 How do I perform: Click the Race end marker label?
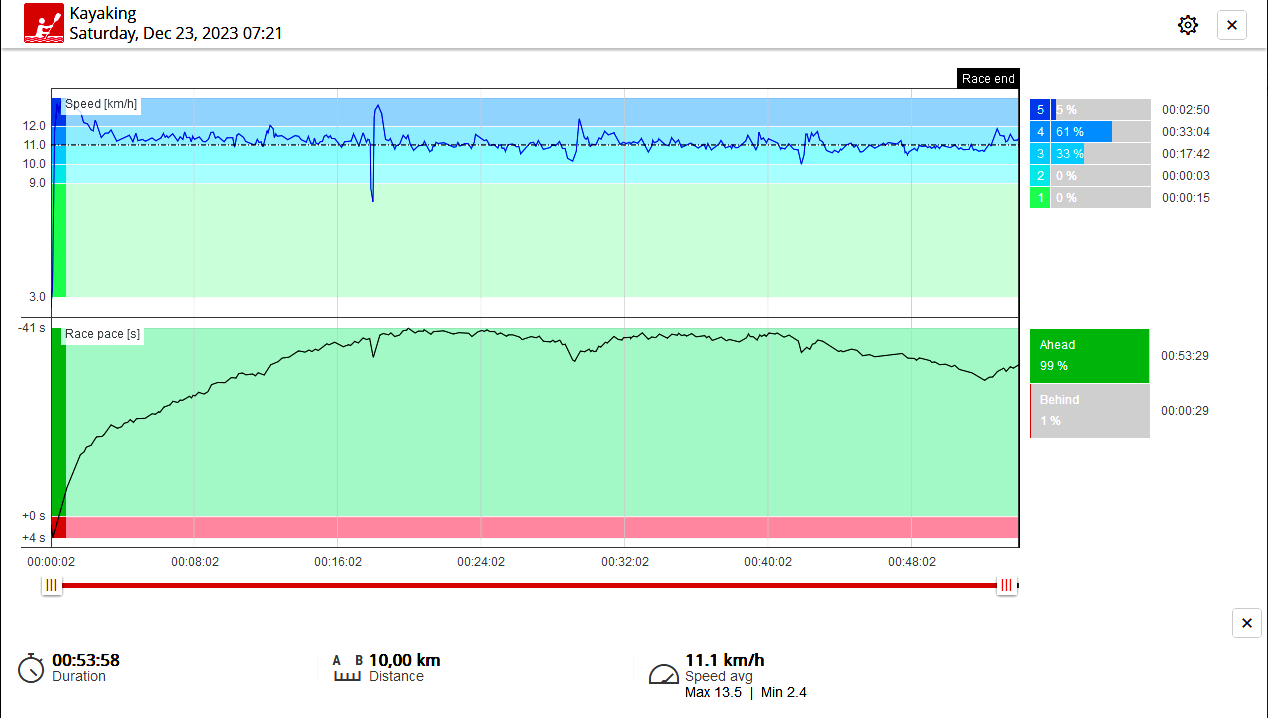coord(987,79)
